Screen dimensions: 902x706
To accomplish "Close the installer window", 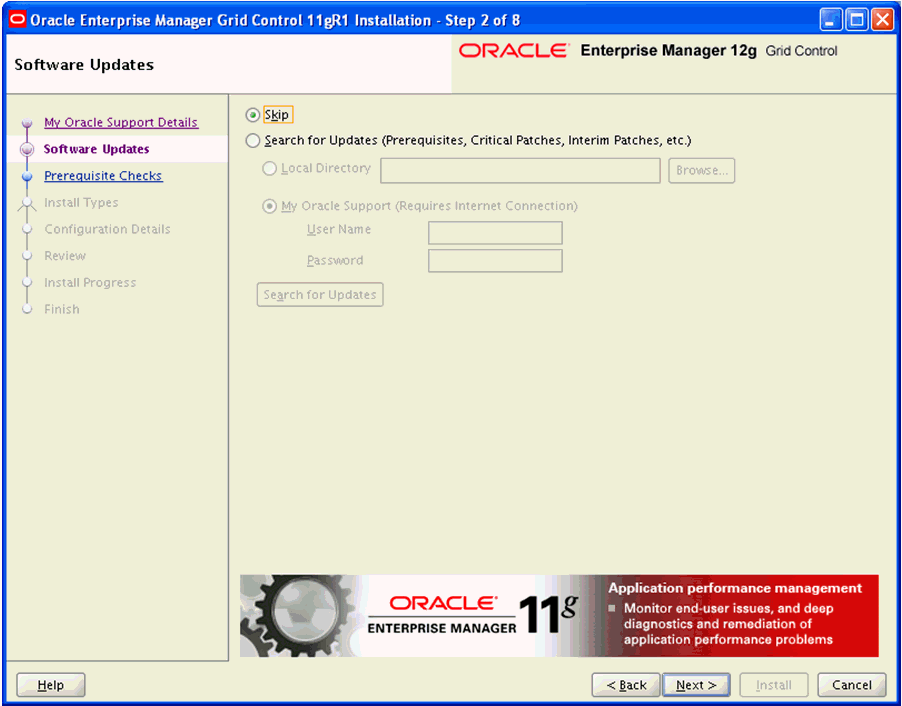I will point(882,20).
